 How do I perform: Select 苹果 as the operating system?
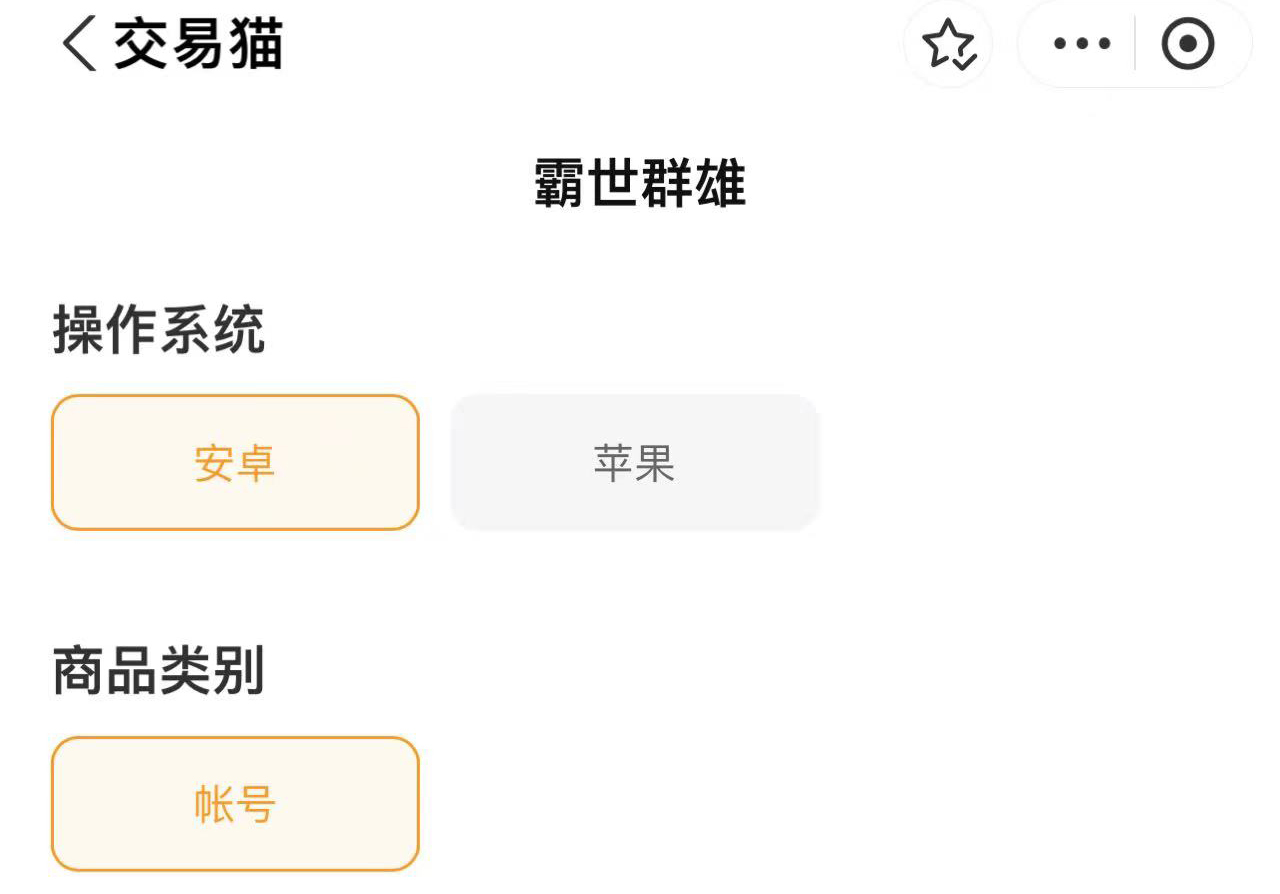tap(635, 462)
